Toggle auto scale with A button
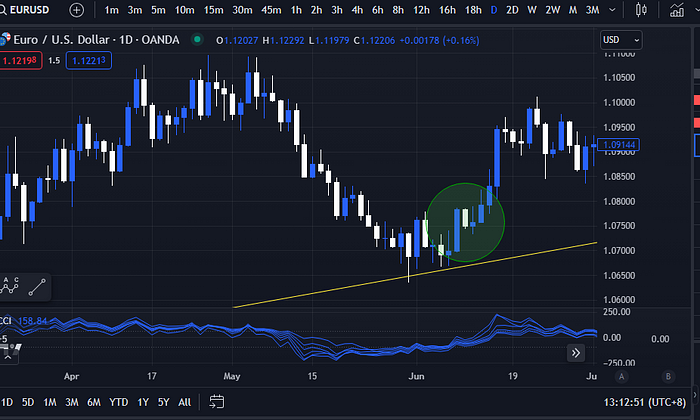Viewport: 700px width, 420px height. click(621, 376)
